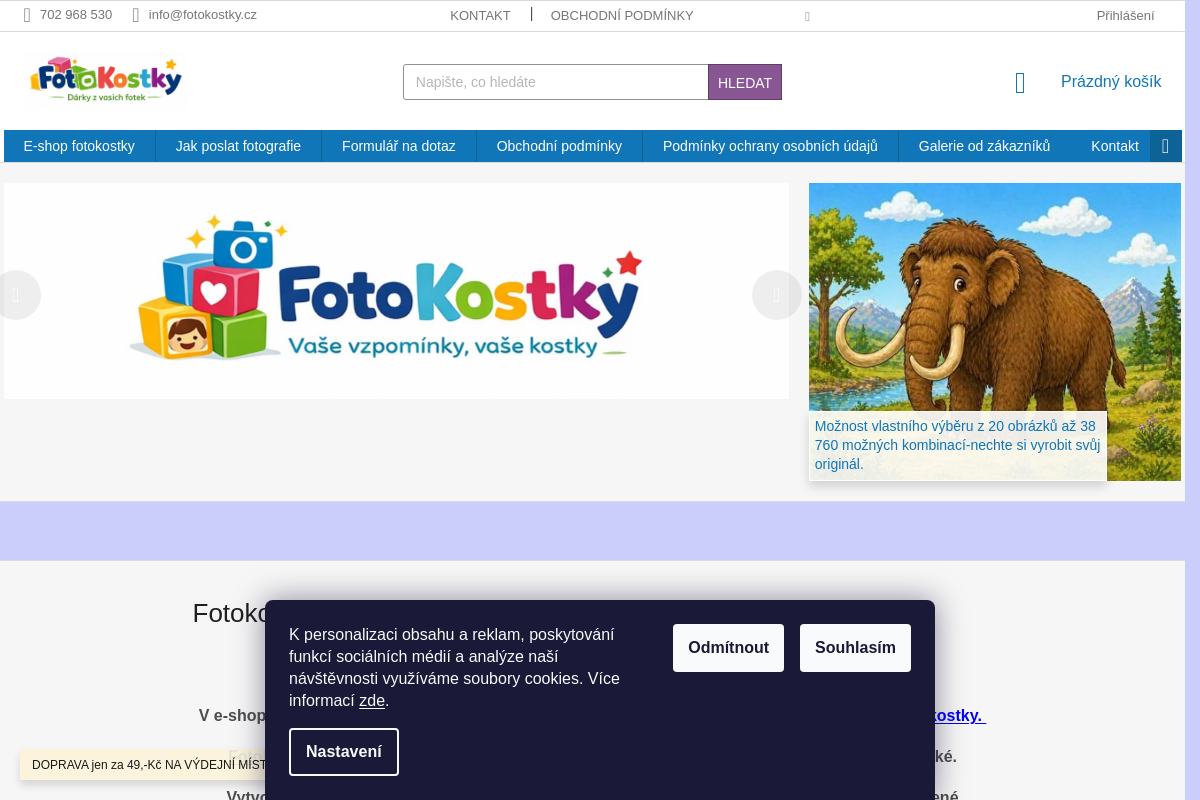Screen dimensions: 1200x800
Task: Click email info@fotokostky.cz link
Action: tap(203, 15)
